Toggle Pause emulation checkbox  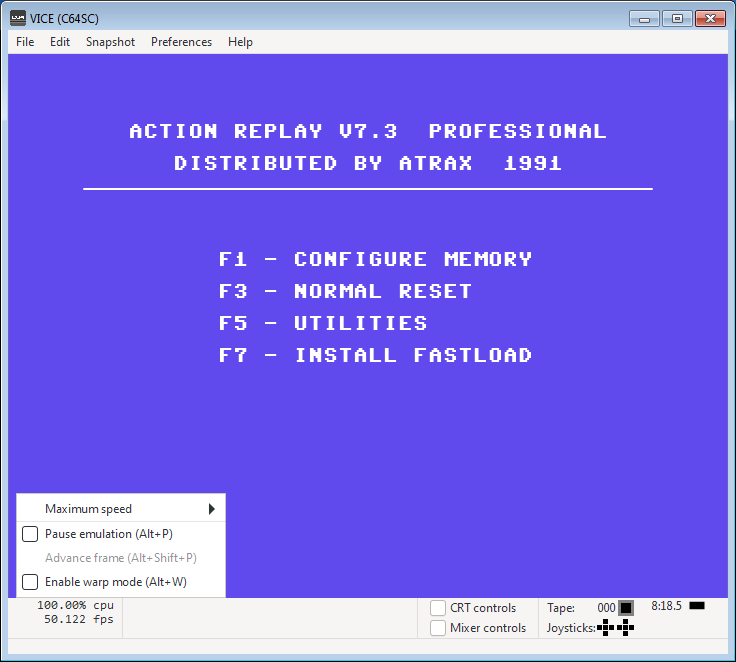[30, 534]
